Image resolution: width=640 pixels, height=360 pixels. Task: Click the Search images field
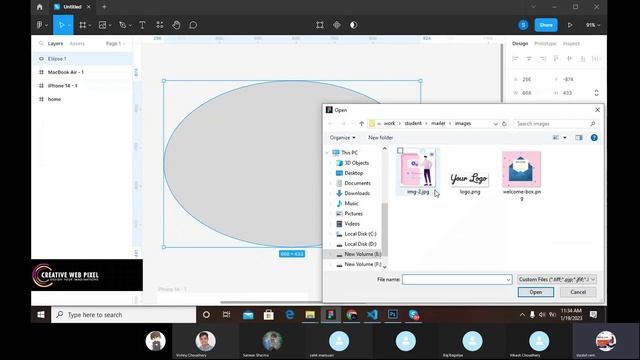(555, 123)
